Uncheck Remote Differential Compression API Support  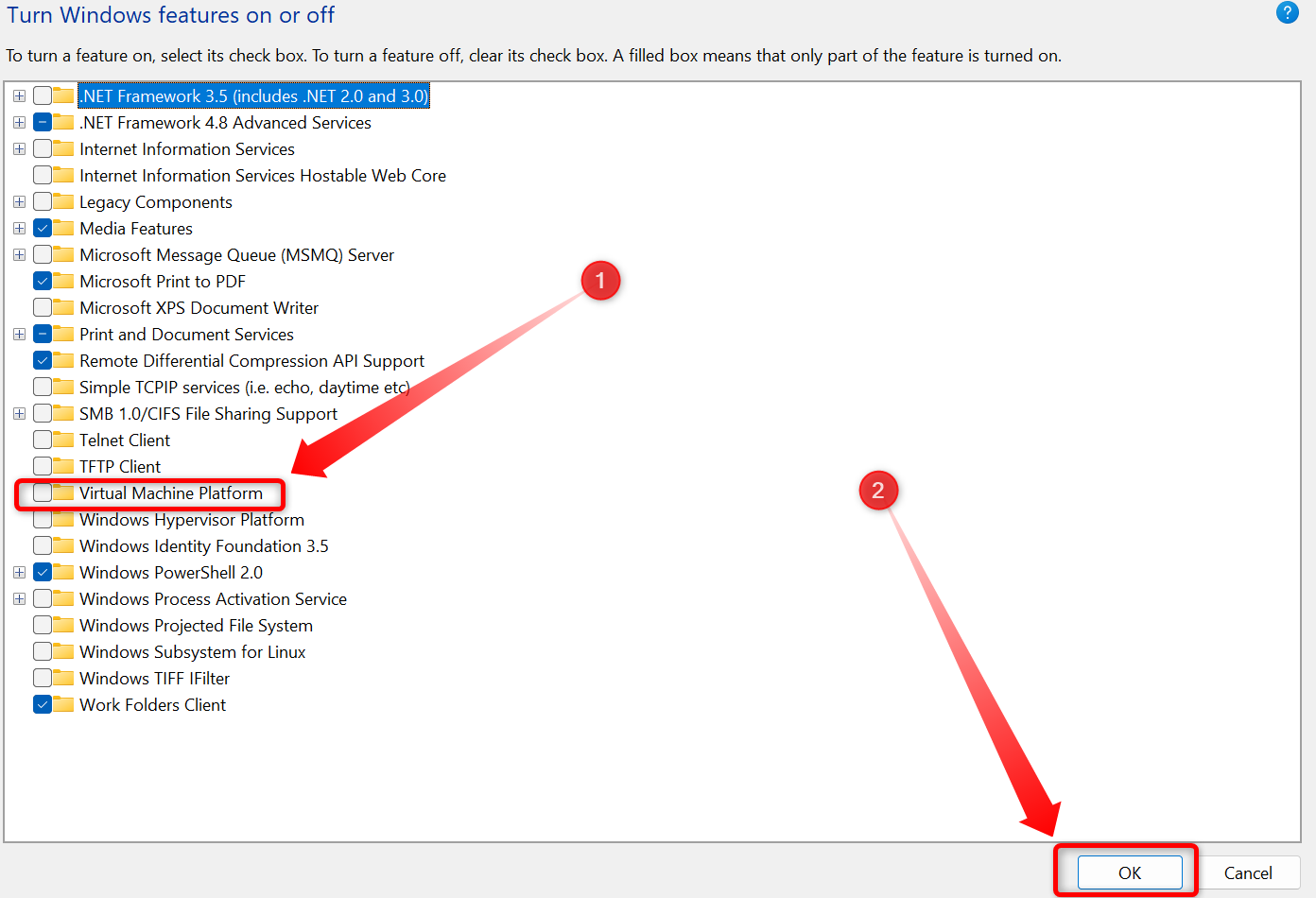pyautogui.click(x=43, y=360)
